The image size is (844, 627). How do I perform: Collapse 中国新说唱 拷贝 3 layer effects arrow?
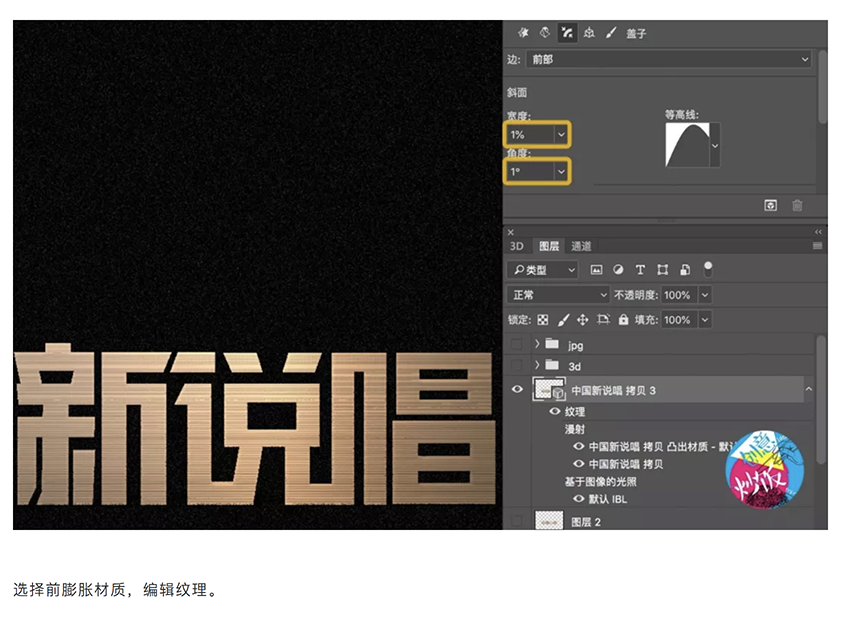tap(808, 389)
